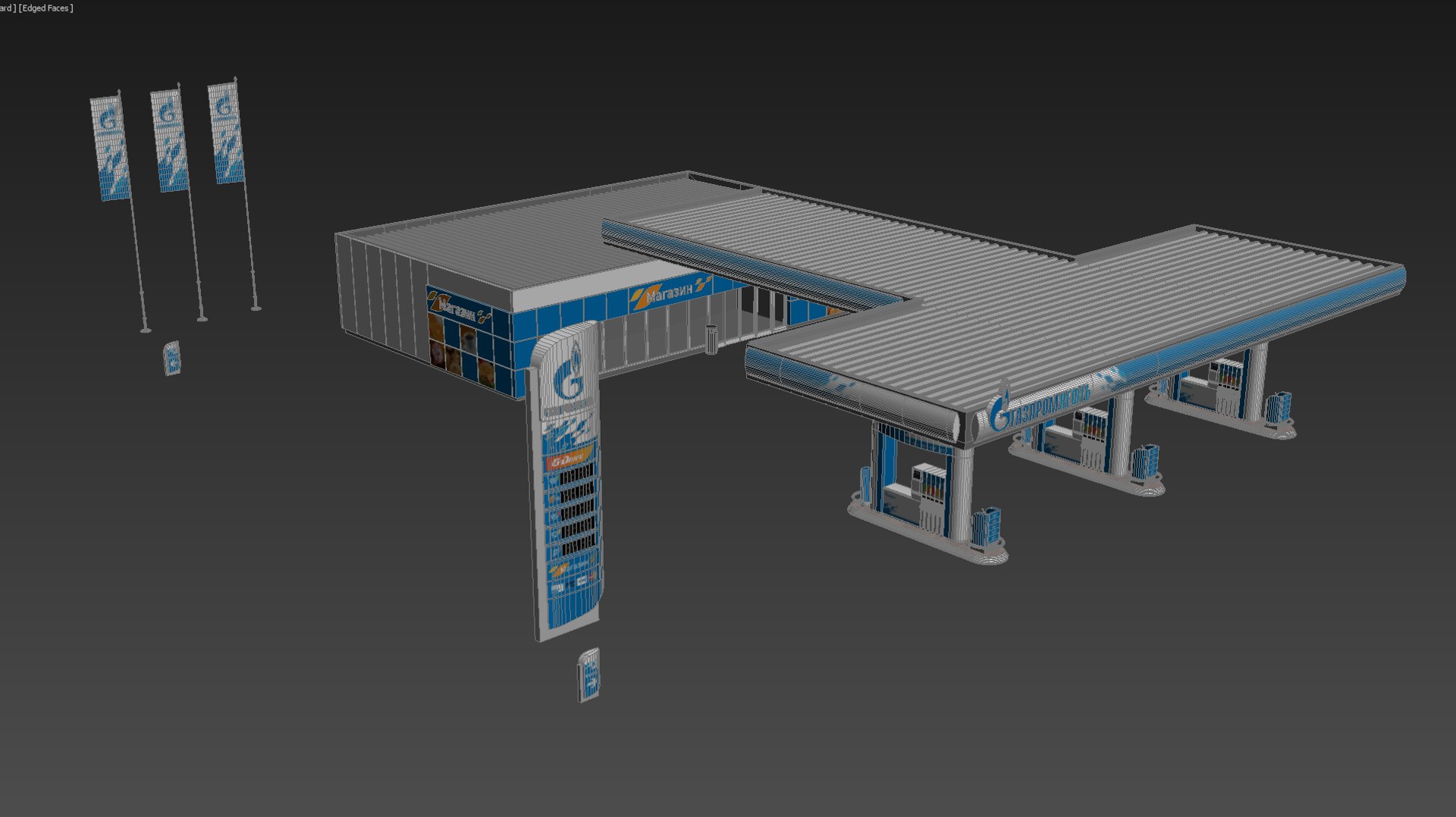Select the small sign model below the price pylon
This screenshot has height=817, width=1456.
[x=589, y=675]
